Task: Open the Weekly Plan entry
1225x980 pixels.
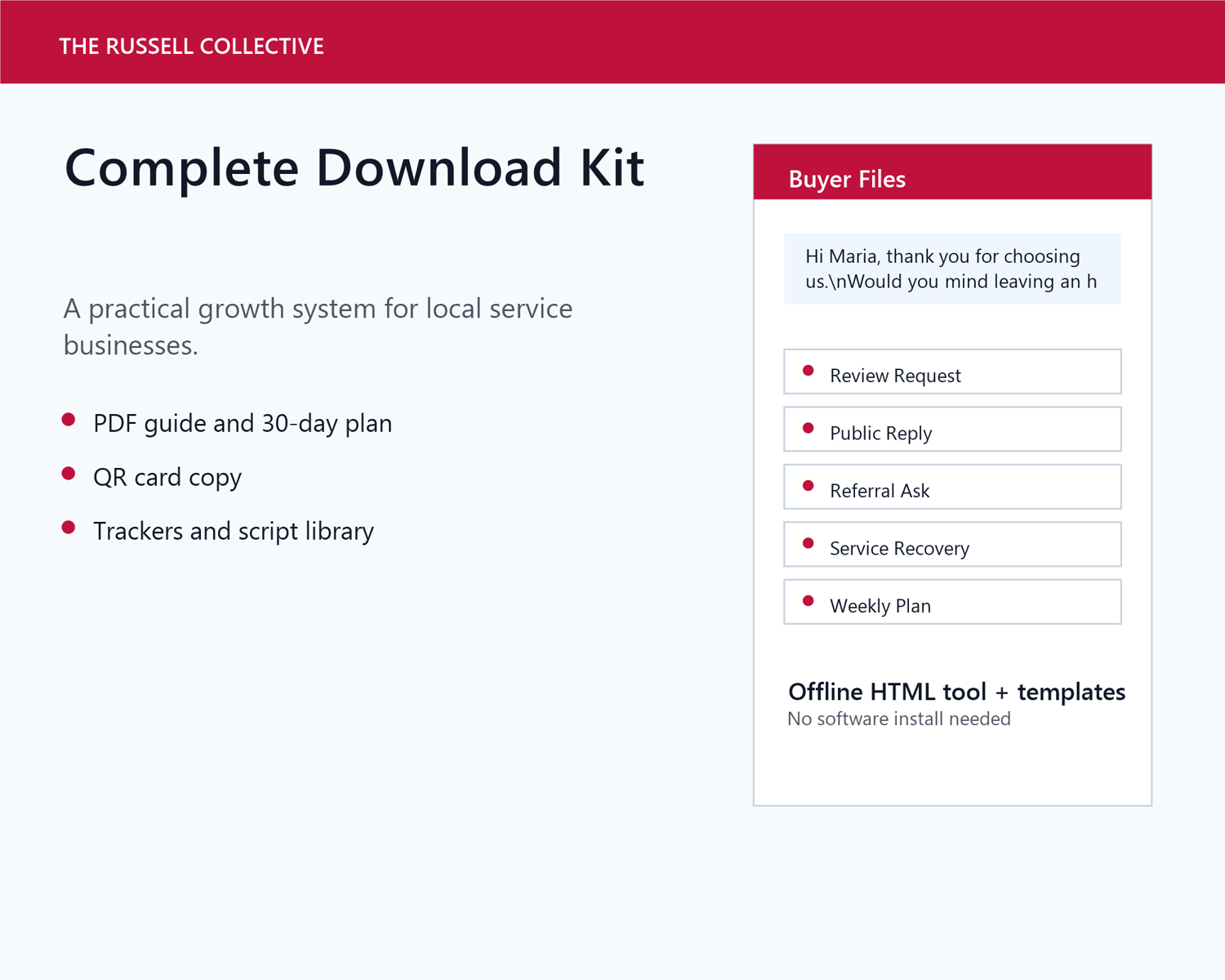Action: [952, 602]
